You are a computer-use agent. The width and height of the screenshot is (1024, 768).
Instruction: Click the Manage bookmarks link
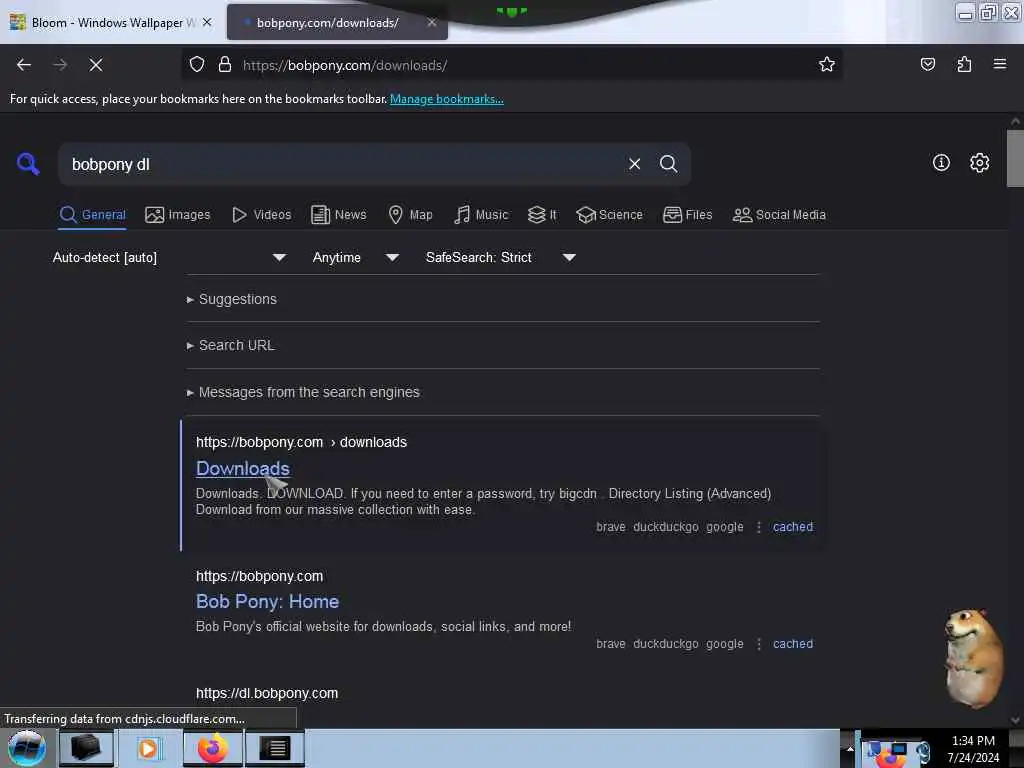pyautogui.click(x=447, y=99)
